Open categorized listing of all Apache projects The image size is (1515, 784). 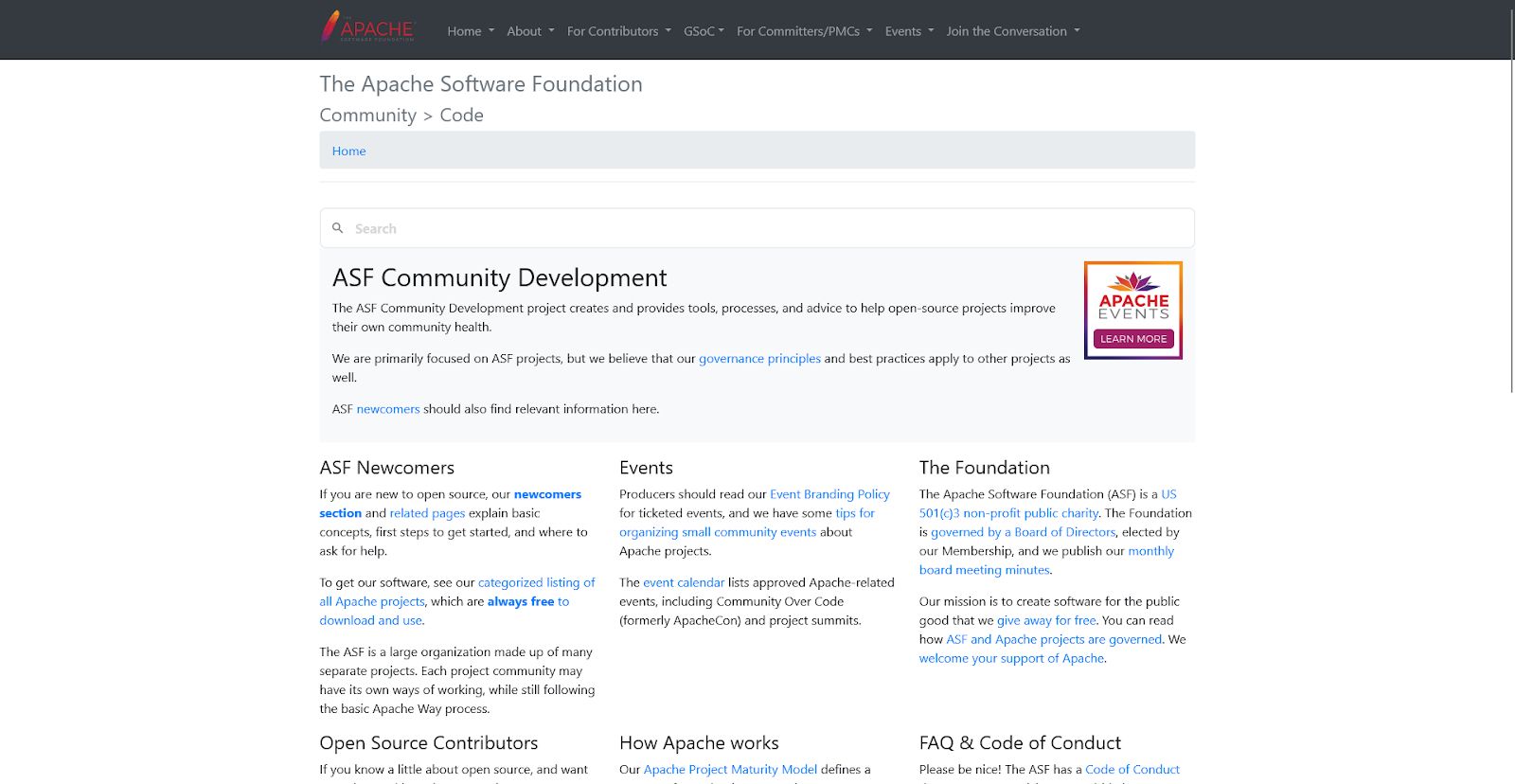pos(457,592)
